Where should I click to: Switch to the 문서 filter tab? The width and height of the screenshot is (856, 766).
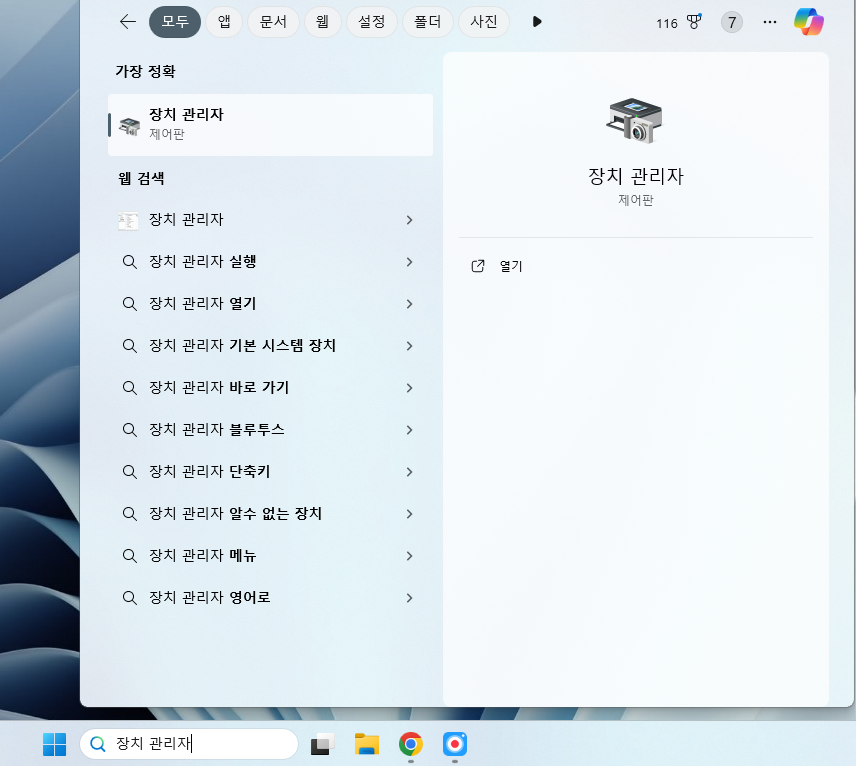click(273, 22)
